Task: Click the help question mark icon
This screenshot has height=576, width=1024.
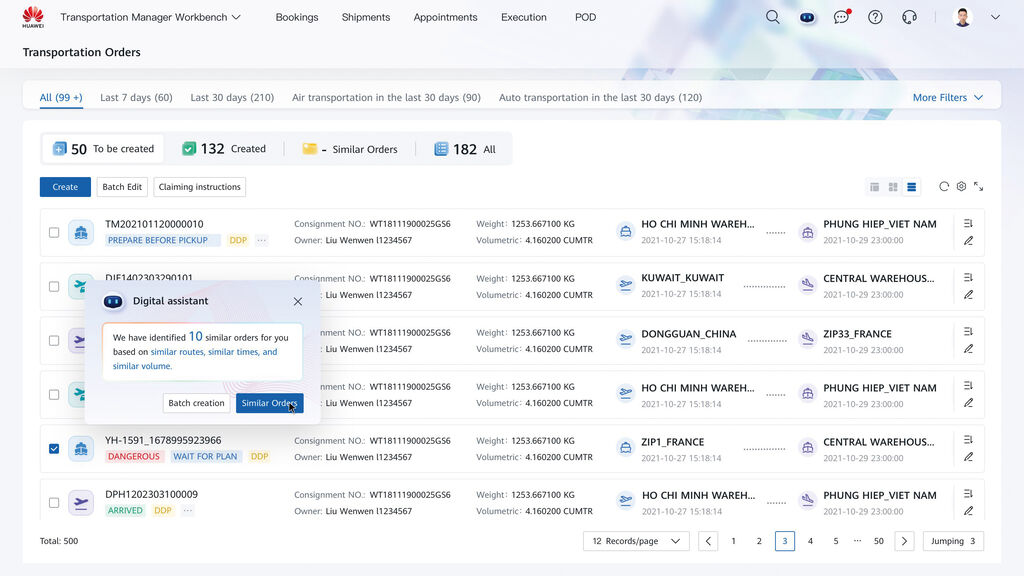Action: 875,17
